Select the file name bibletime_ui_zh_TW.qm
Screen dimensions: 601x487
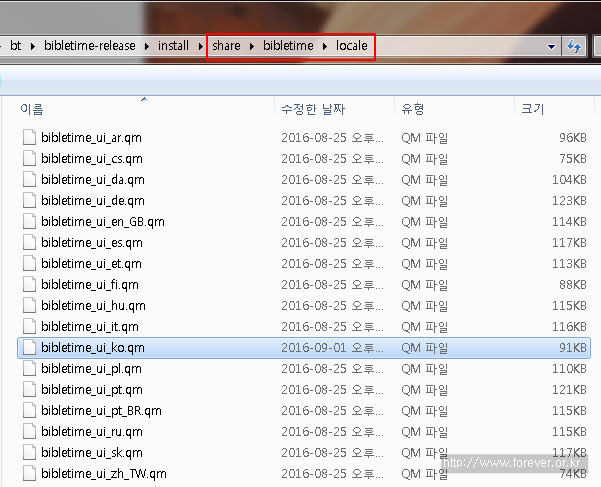104,474
